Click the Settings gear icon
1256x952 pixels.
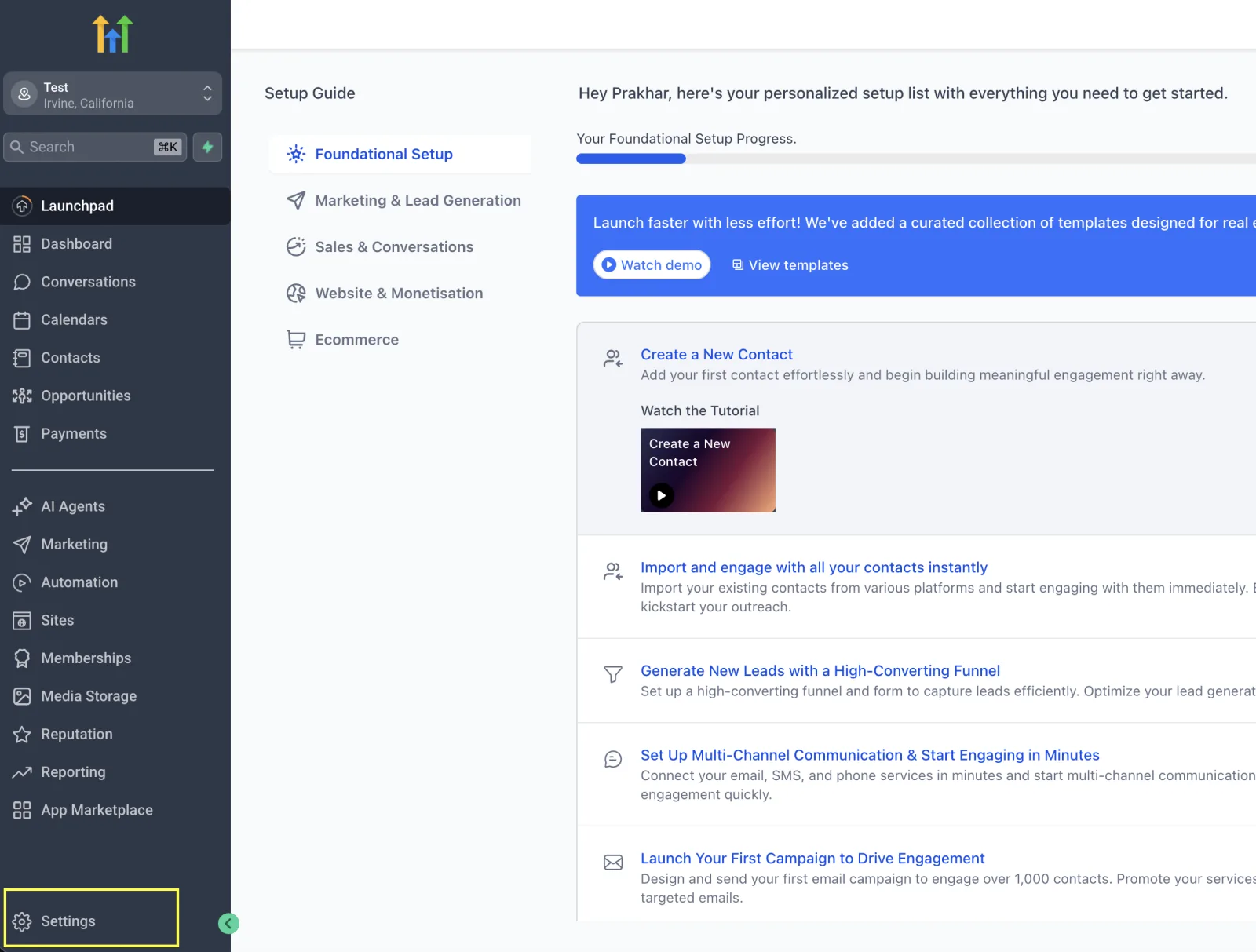point(22,921)
